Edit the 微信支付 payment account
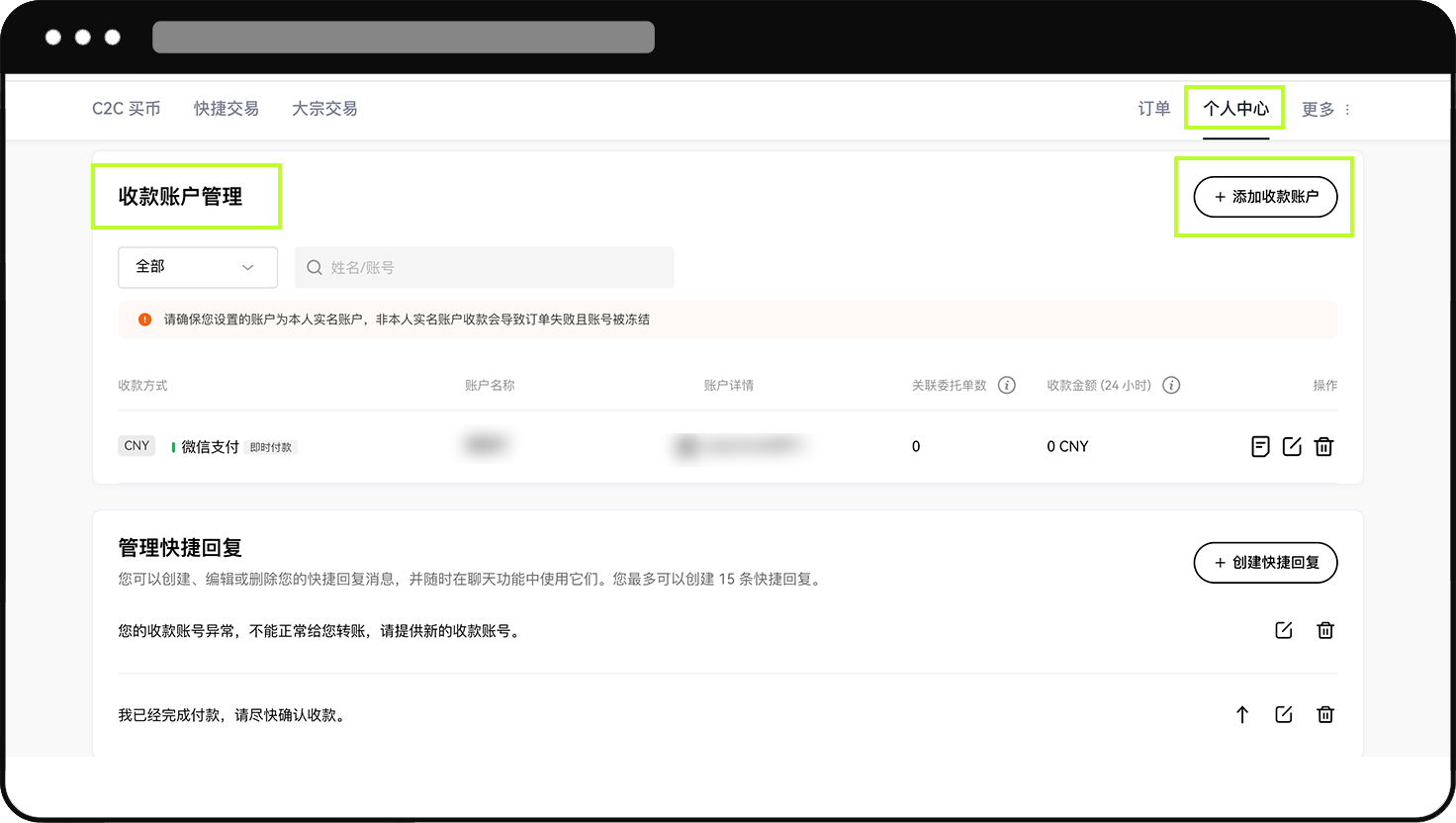 click(1292, 446)
